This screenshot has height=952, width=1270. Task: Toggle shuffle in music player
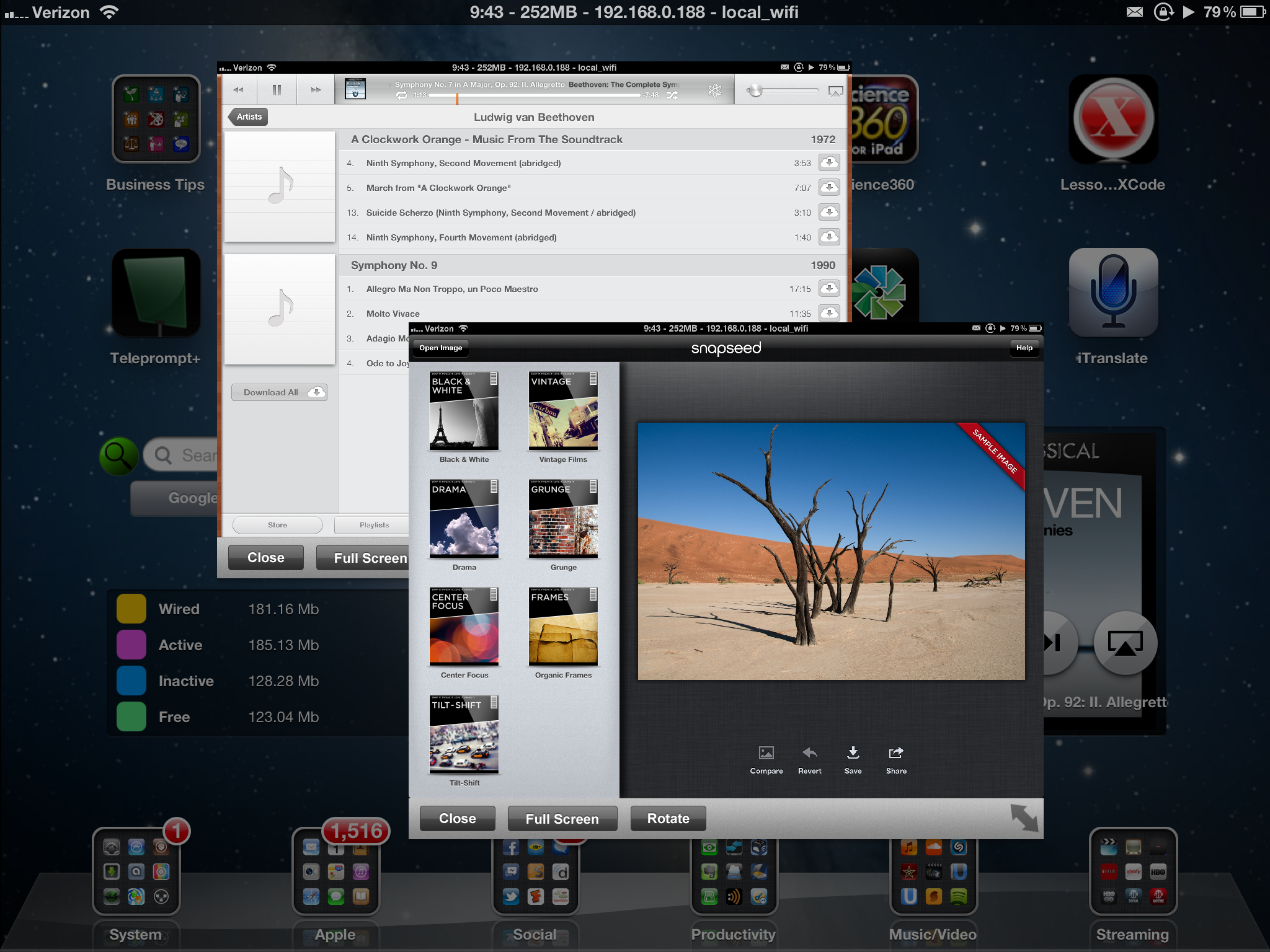672,95
